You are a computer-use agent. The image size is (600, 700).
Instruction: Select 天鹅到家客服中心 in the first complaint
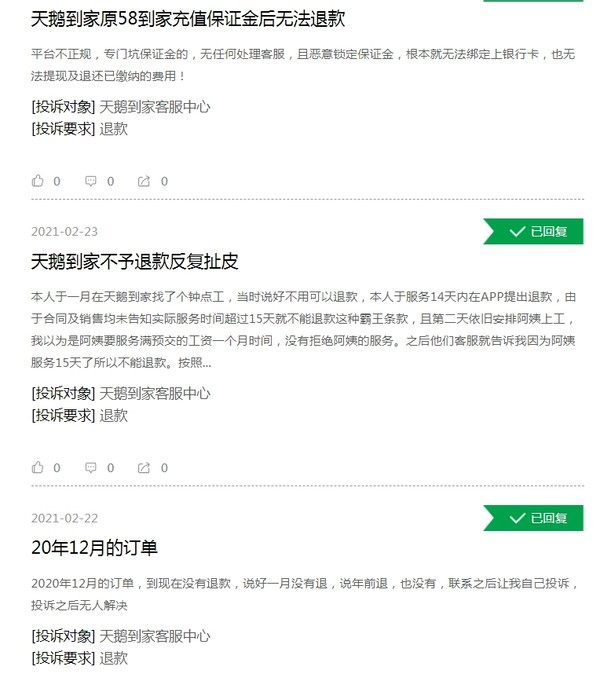click(x=154, y=107)
